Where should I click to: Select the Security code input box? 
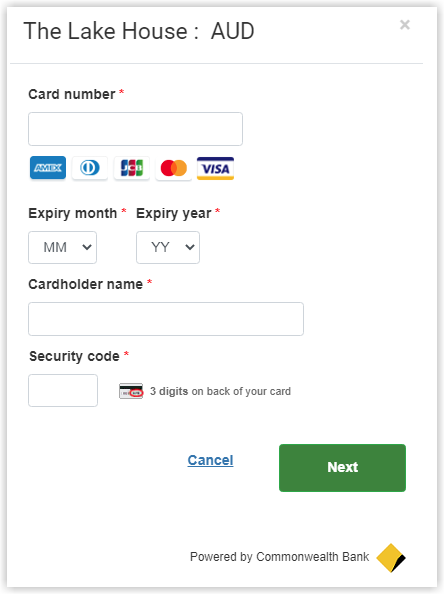click(x=63, y=390)
